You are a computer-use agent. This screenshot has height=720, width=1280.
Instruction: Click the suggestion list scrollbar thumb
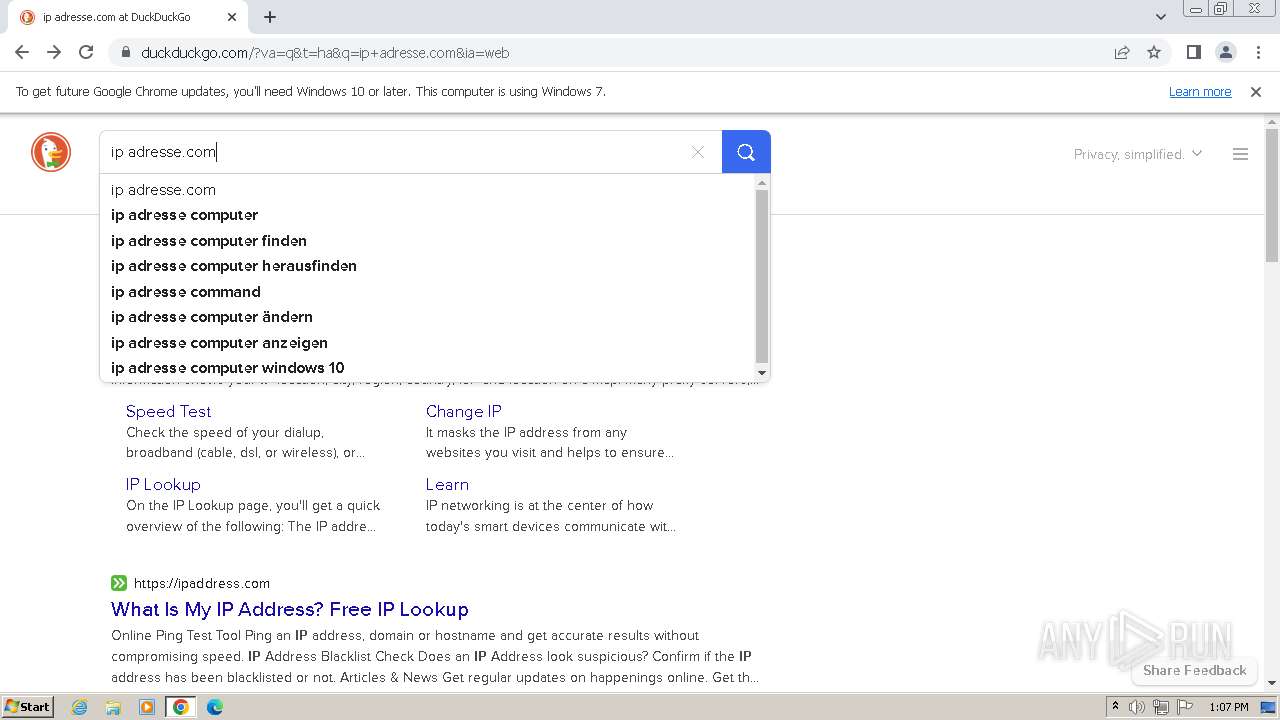pyautogui.click(x=762, y=276)
